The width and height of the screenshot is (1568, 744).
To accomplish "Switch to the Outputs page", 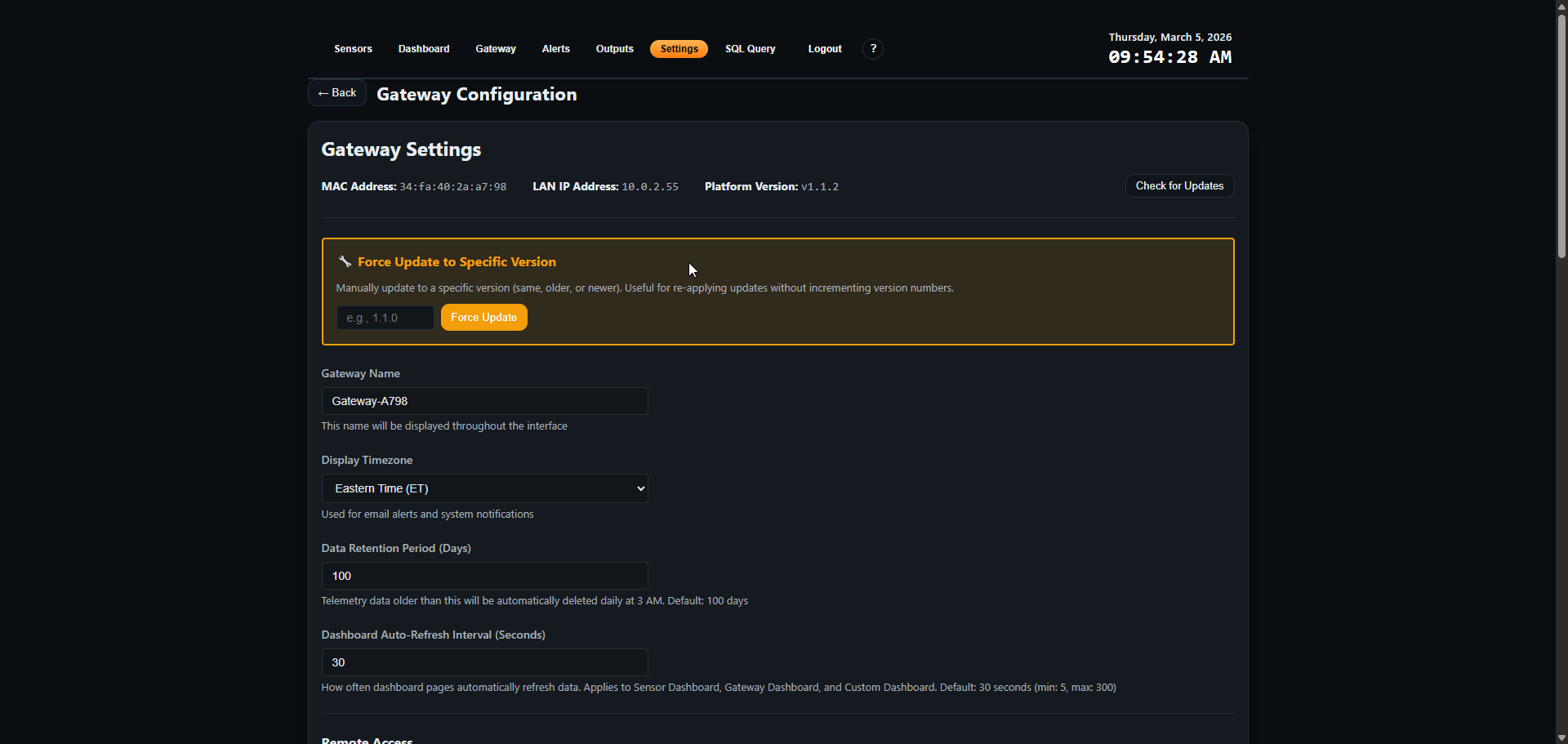I will [x=615, y=49].
